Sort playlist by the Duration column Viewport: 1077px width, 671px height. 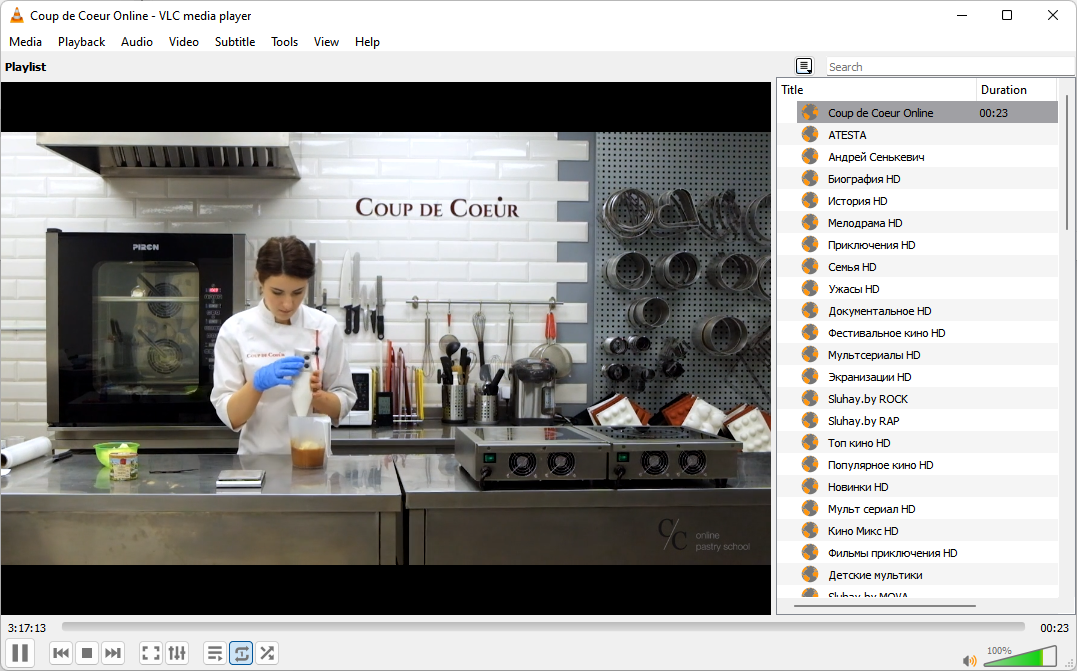point(1017,90)
